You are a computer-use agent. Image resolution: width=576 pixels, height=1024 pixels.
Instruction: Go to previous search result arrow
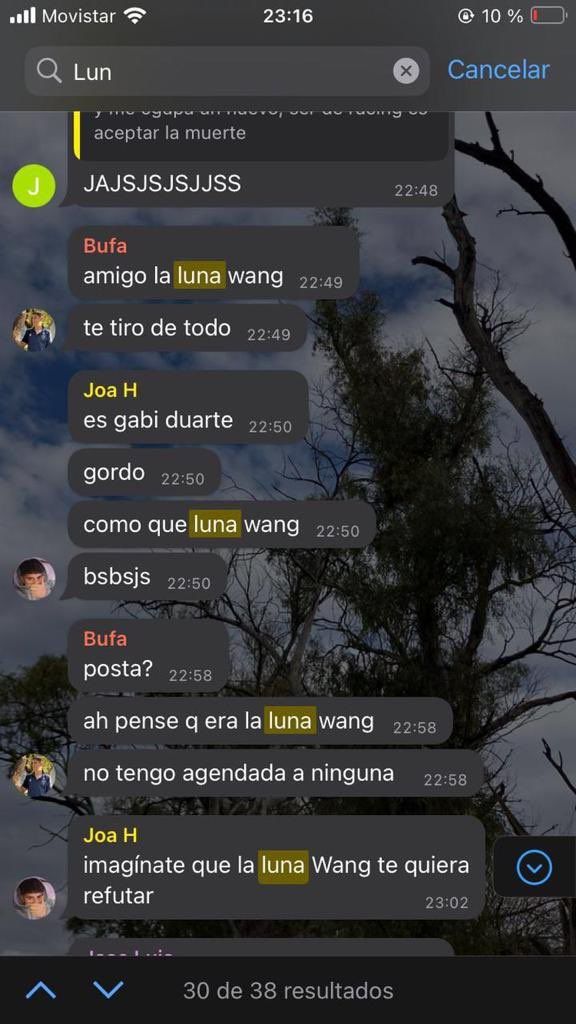41,991
